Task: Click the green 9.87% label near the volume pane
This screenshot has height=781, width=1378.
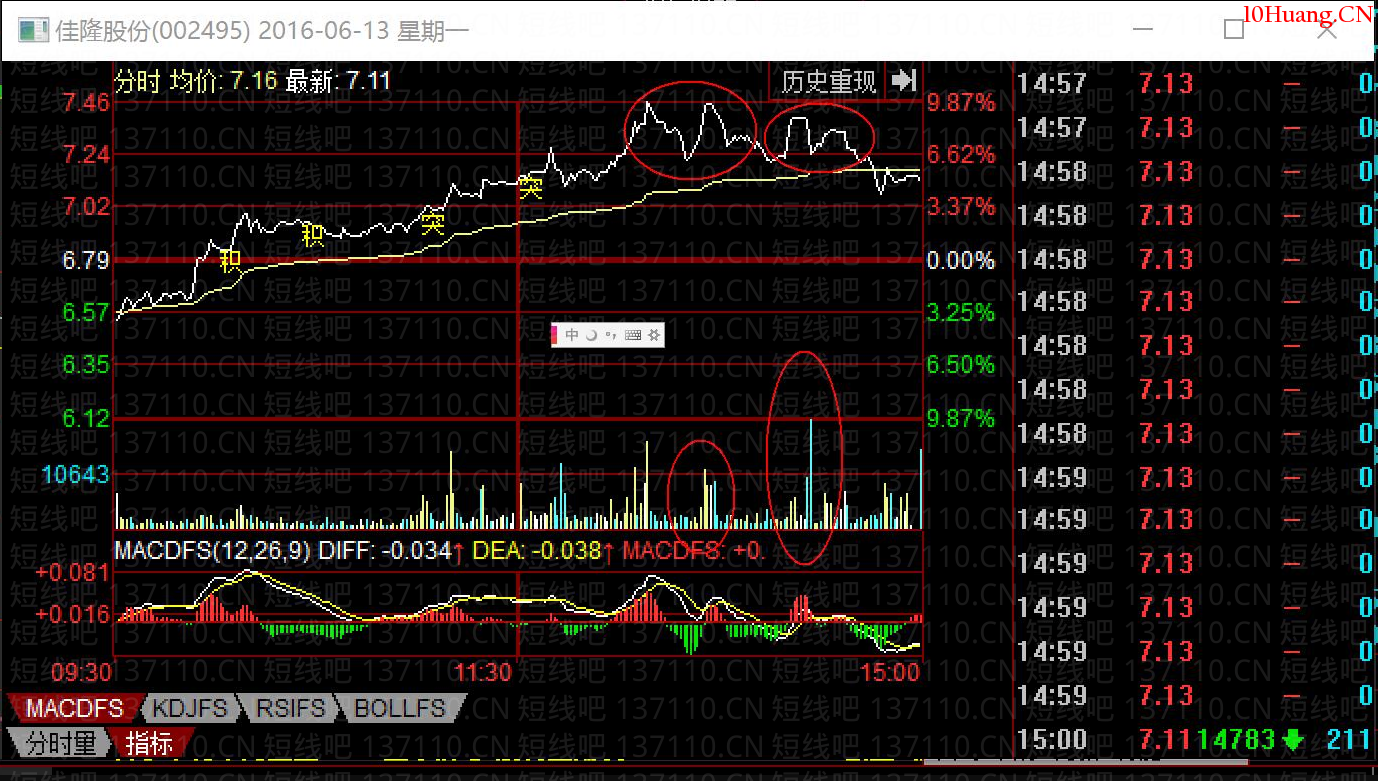Action: (x=961, y=418)
